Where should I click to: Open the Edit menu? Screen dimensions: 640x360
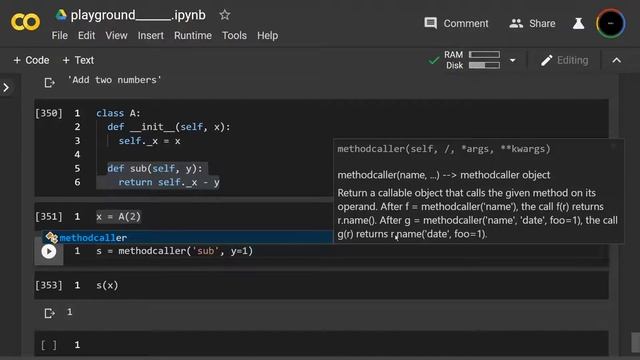point(87,36)
